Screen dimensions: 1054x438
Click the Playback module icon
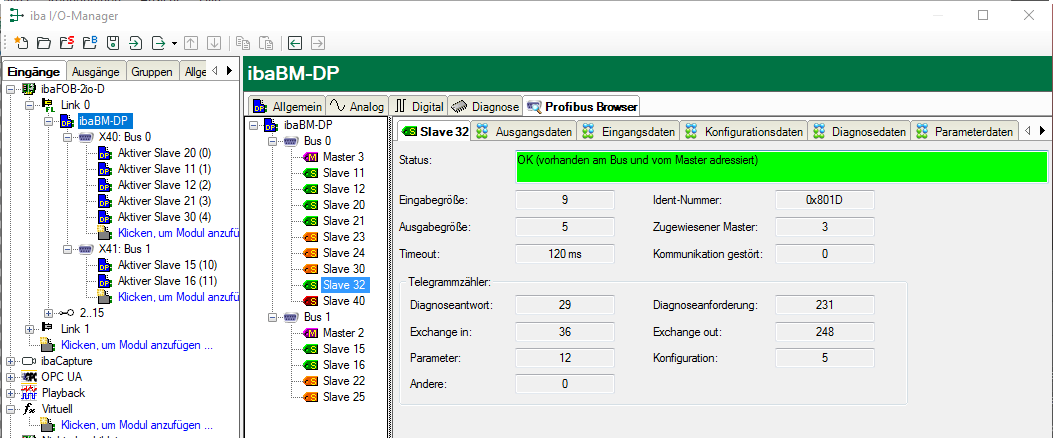tap(30, 393)
